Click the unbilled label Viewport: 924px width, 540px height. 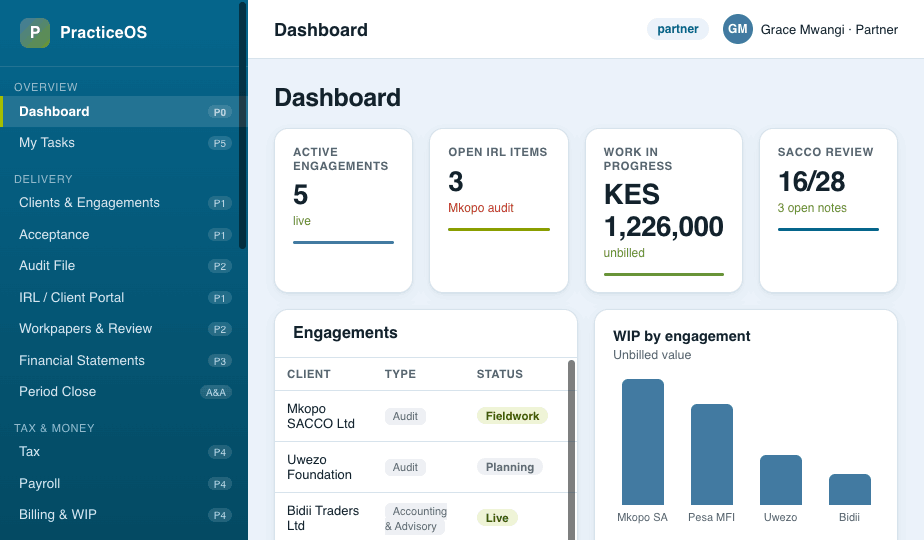(624, 253)
